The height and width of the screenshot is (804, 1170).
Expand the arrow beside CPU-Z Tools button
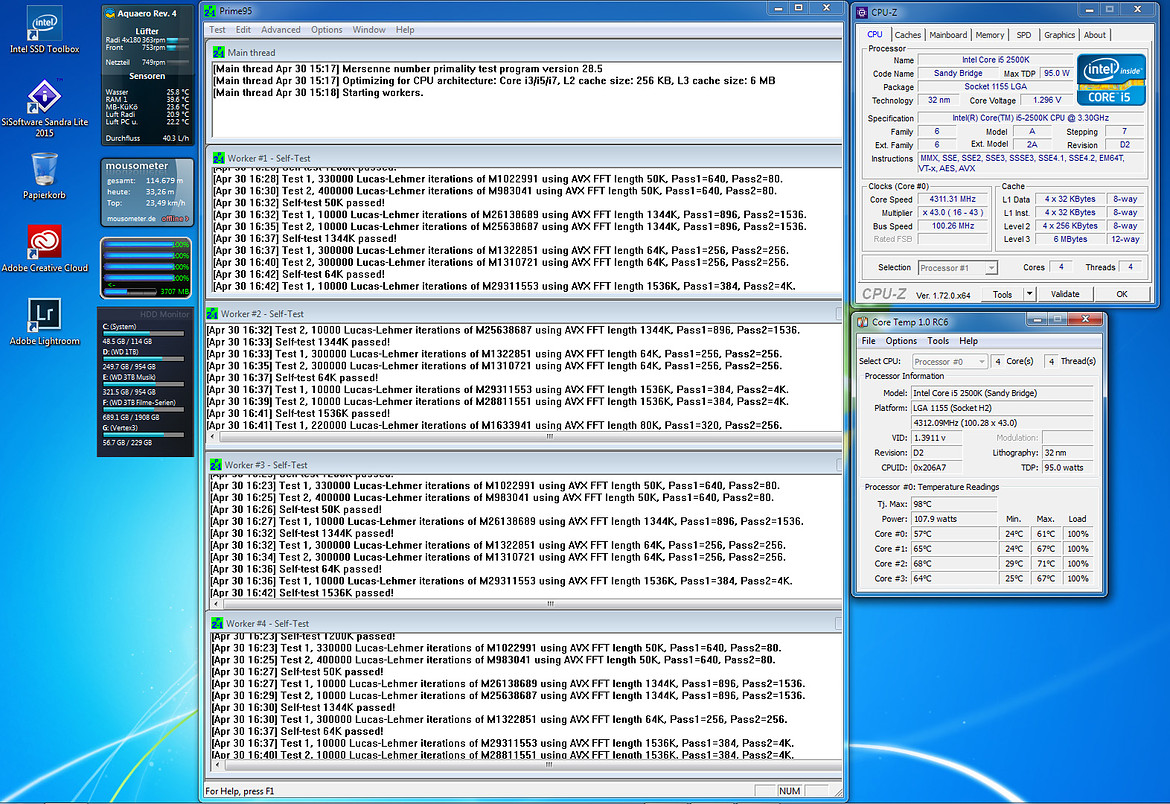[1030, 294]
